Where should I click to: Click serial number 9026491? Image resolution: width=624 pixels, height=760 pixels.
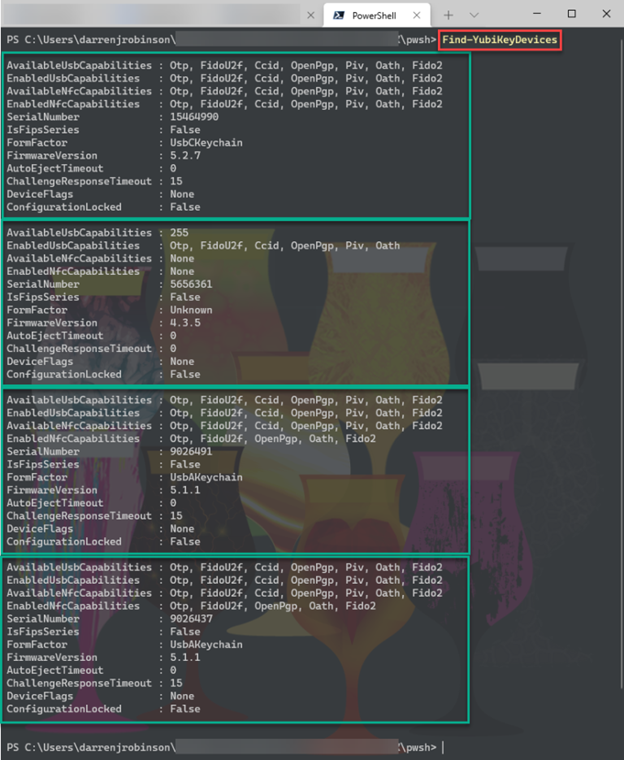[x=191, y=451]
